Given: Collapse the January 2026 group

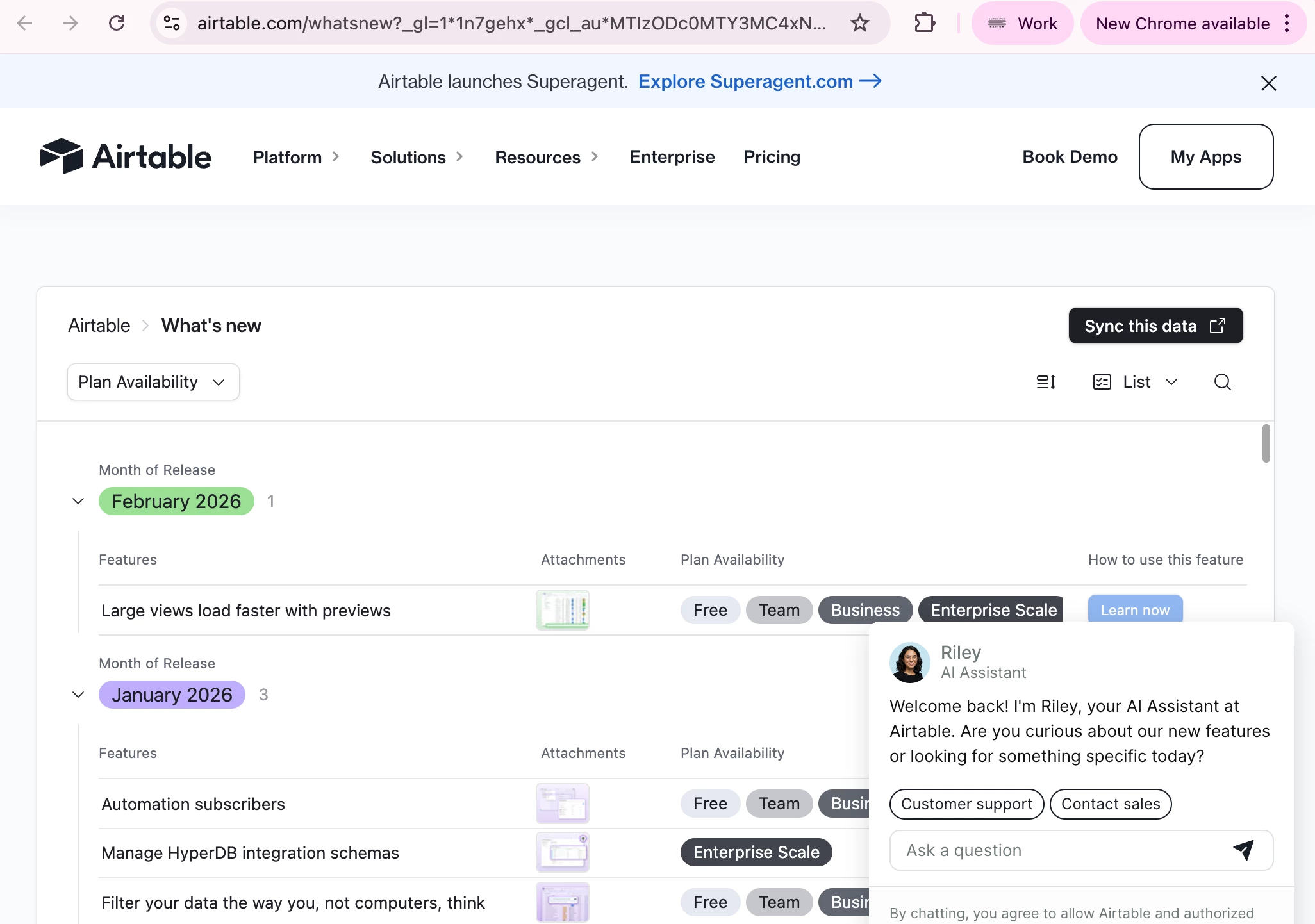Looking at the screenshot, I should coord(78,695).
